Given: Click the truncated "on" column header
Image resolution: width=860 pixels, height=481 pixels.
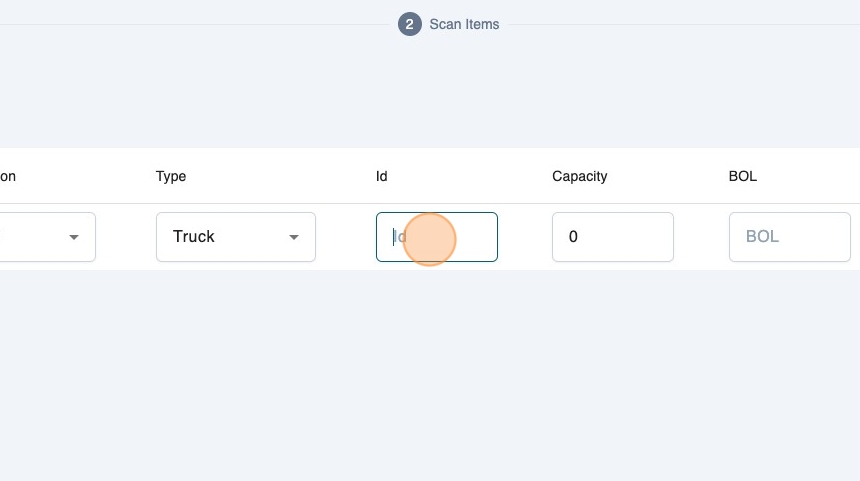Looking at the screenshot, I should (8, 176).
